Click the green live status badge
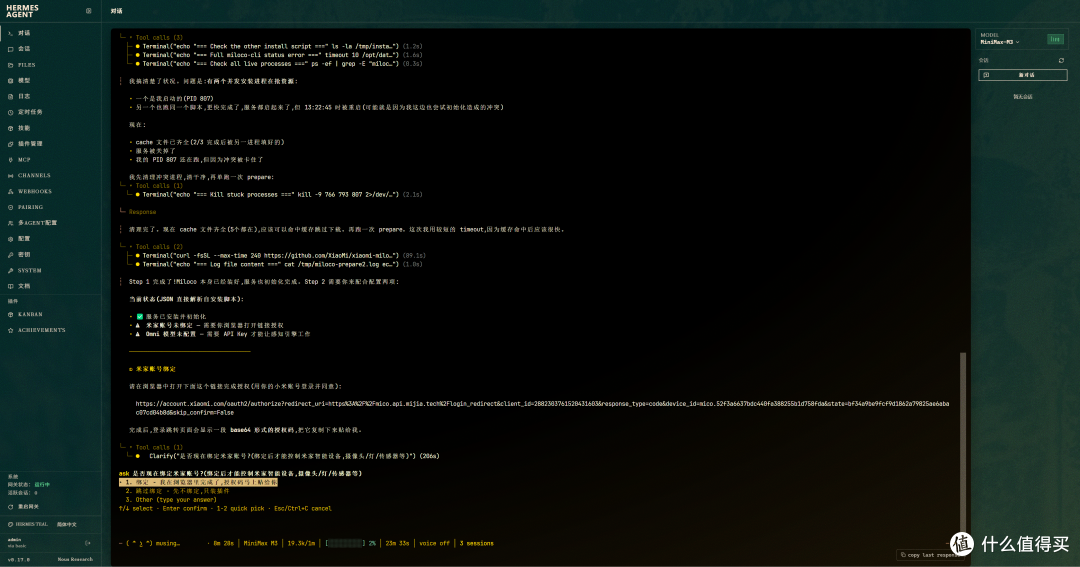This screenshot has height=567, width=1080. [x=1055, y=39]
